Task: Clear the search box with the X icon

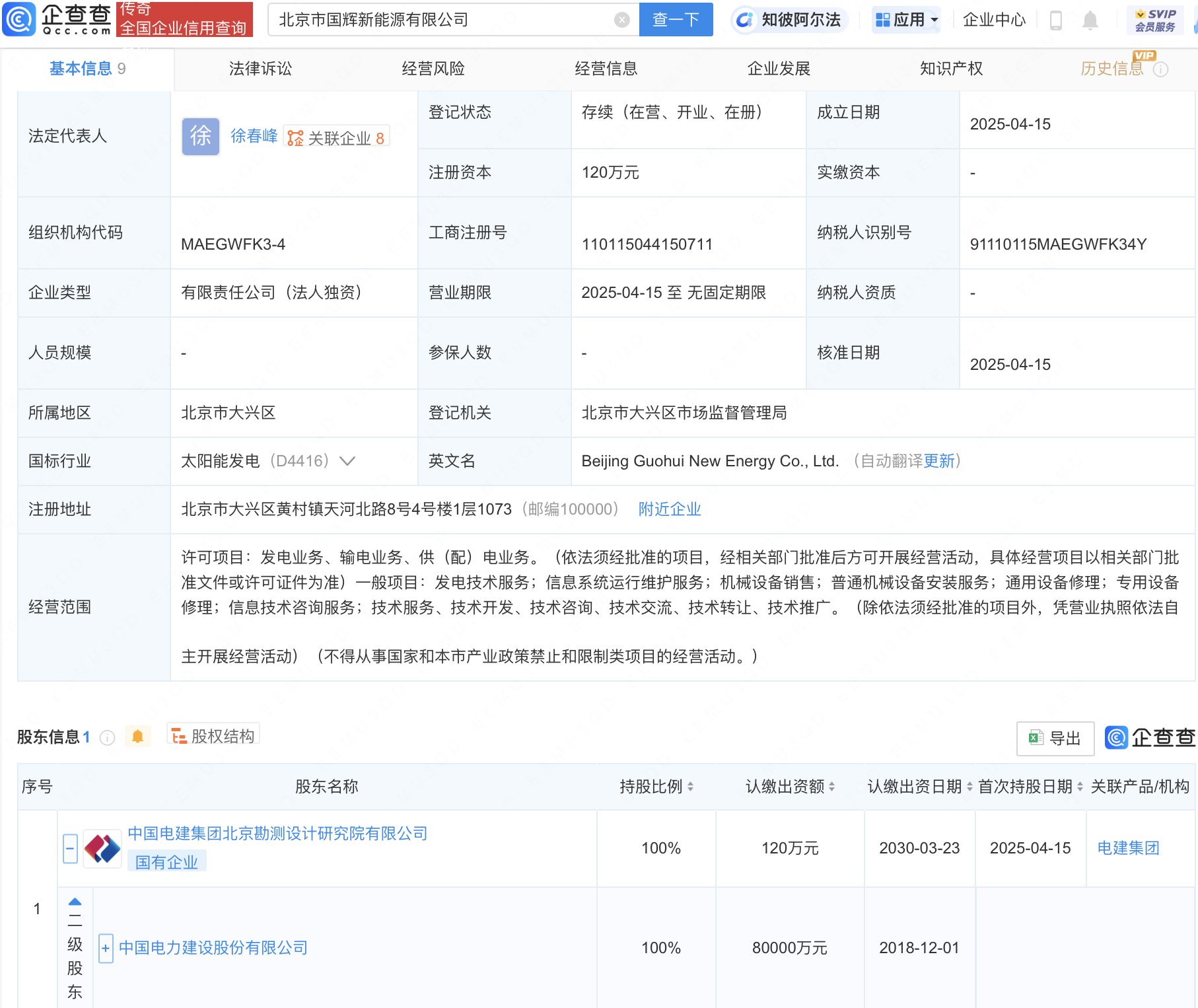Action: [x=621, y=20]
